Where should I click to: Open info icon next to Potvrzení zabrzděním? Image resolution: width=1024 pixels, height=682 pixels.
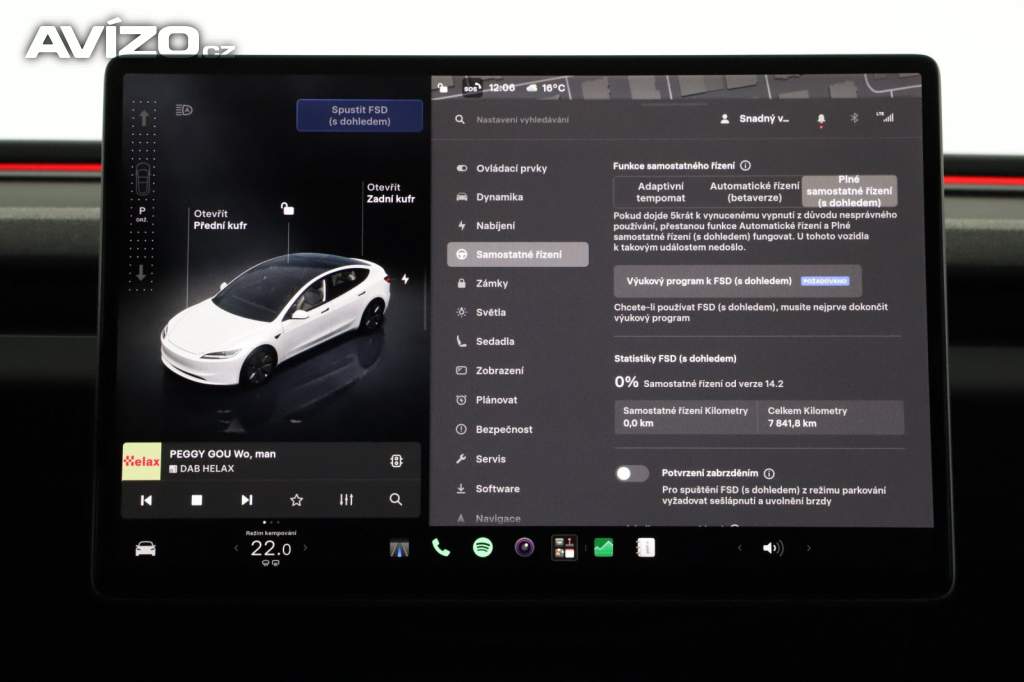pos(769,473)
